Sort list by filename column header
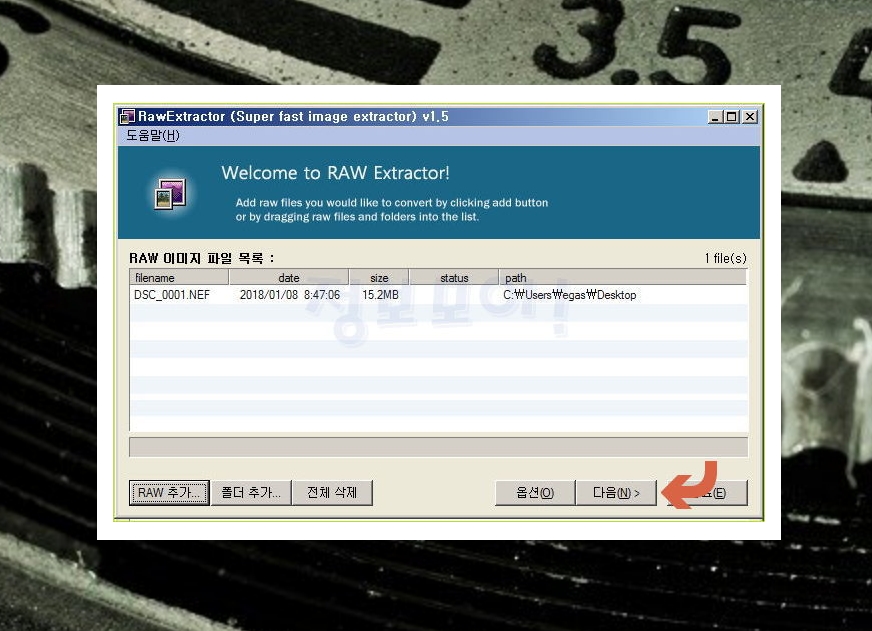Viewport: 872px width, 631px height. (179, 277)
